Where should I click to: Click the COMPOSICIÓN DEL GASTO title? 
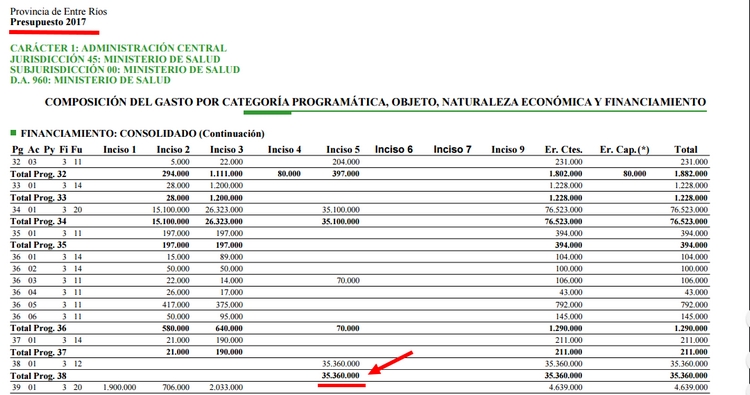click(375, 102)
